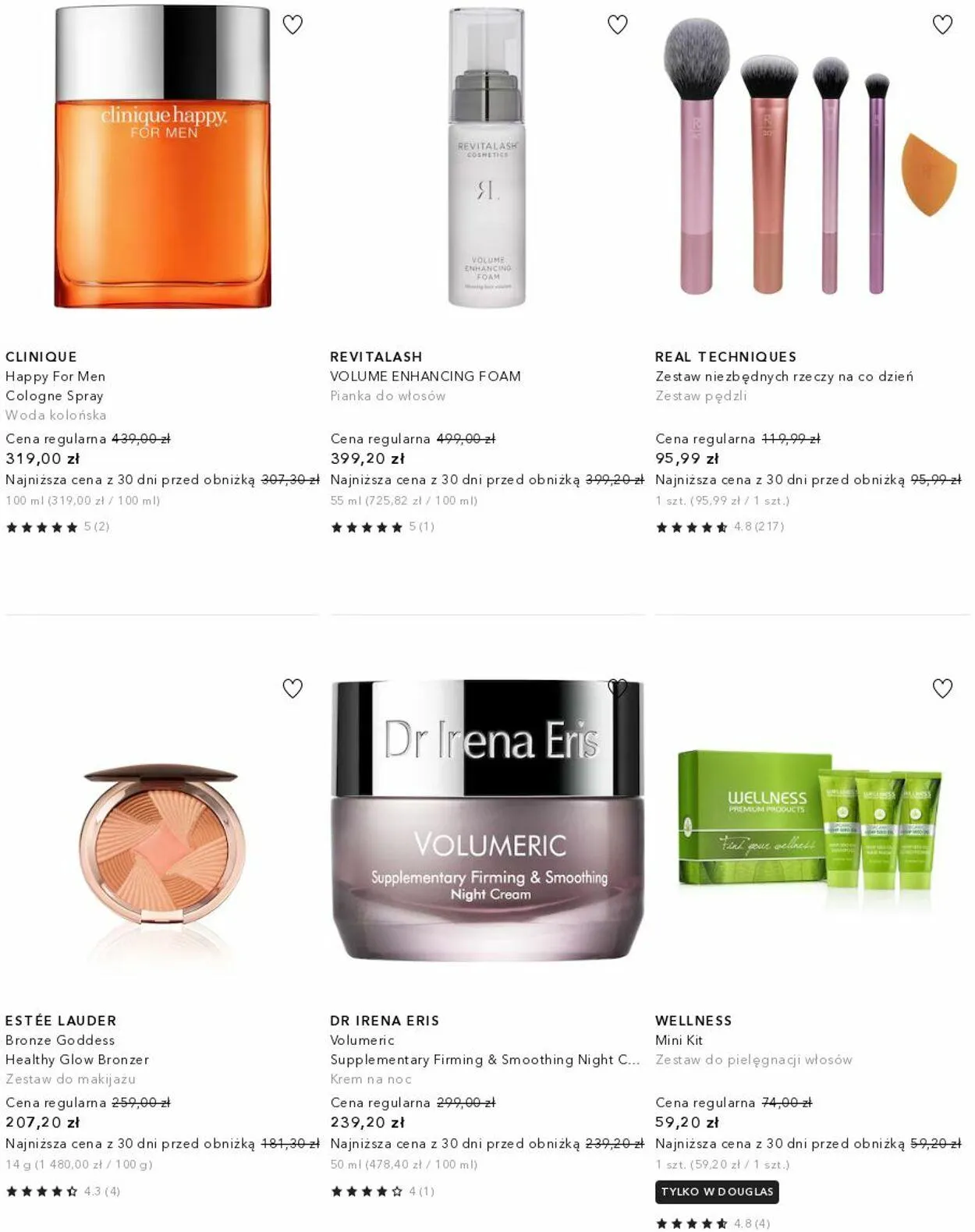This screenshot has height=1232, width=975.
Task: Open CLINIQUE brand product link
Action: tap(41, 356)
